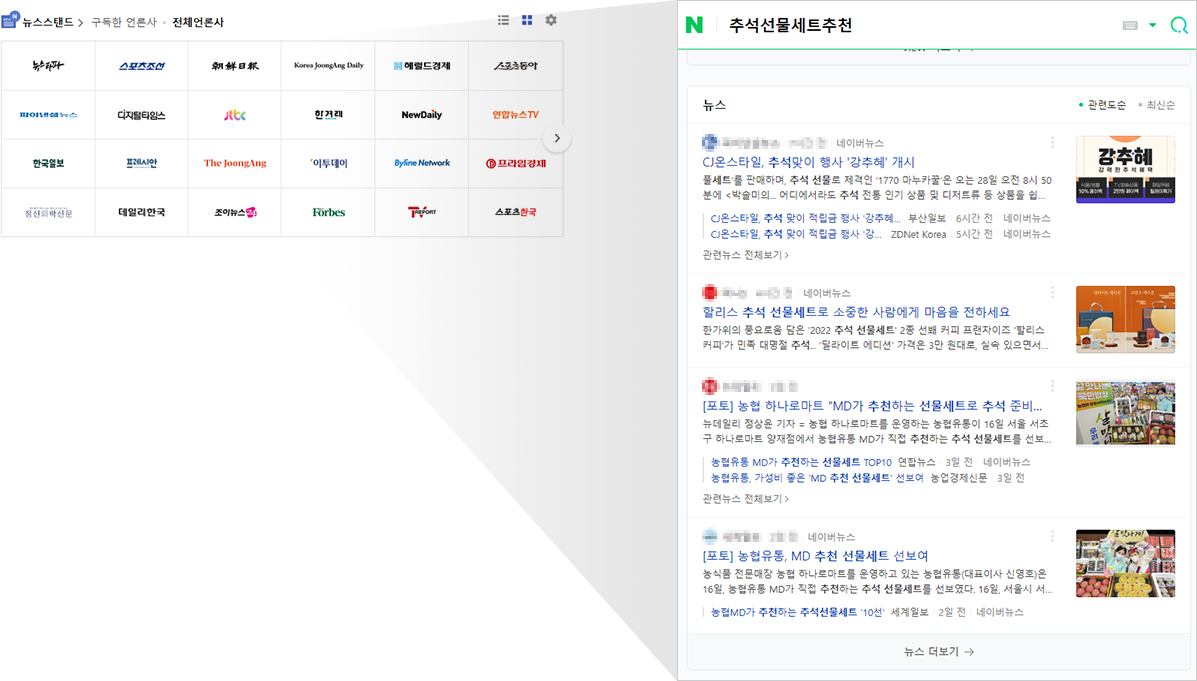1197x681 pixels.
Task: Open the 한국일보 press logo
Action: point(48,163)
